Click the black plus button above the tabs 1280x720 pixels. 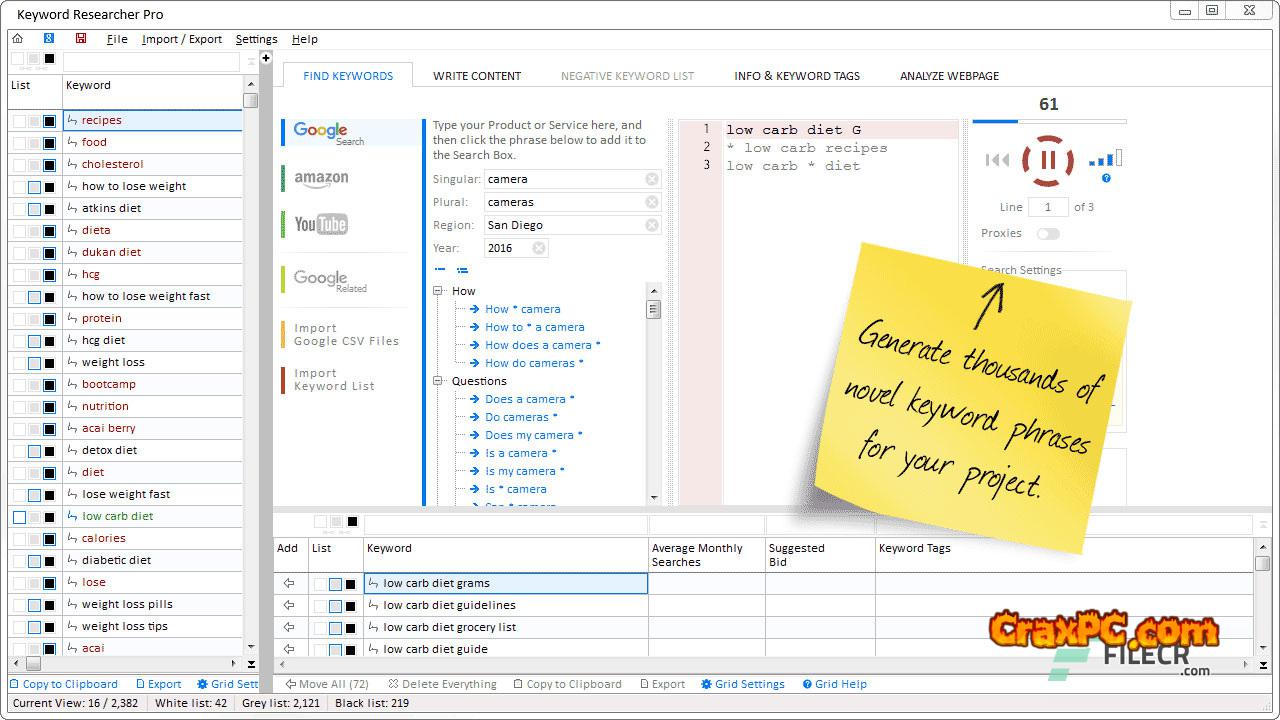tap(266, 58)
